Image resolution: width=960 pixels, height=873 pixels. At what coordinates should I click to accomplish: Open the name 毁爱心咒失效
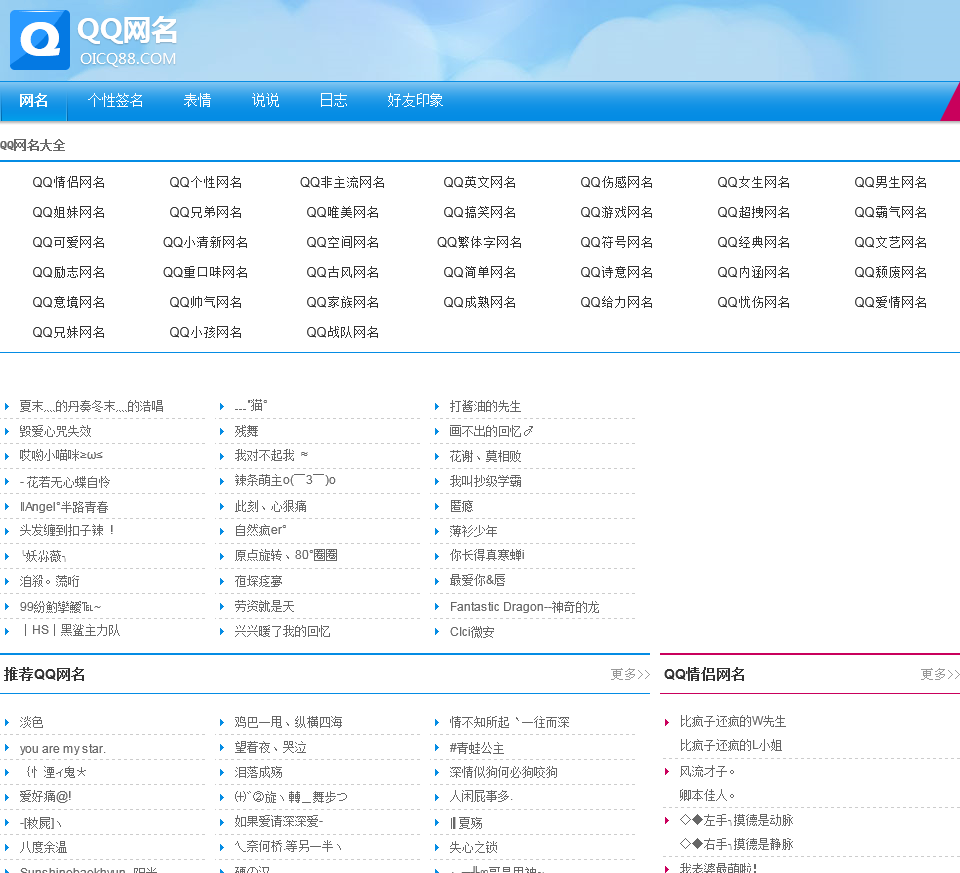coord(56,431)
